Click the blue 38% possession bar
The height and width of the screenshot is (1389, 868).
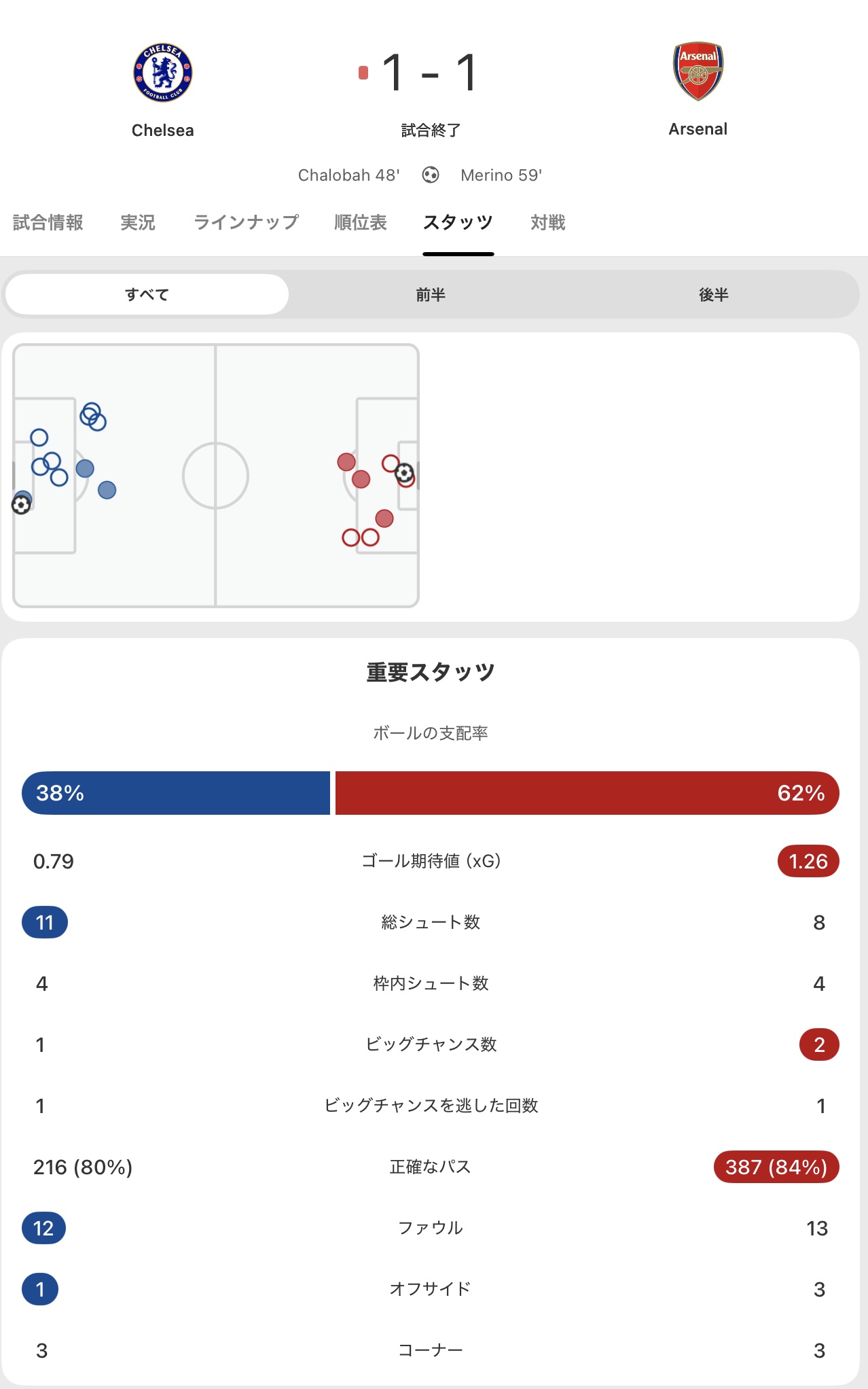pos(176,793)
